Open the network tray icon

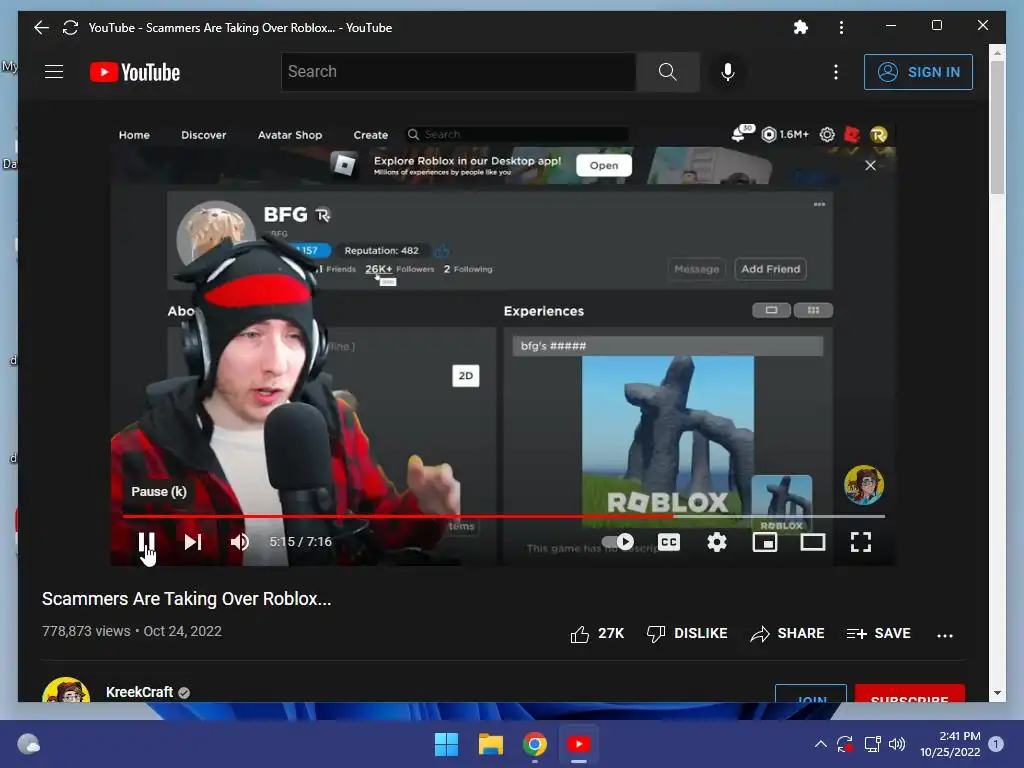pyautogui.click(x=872, y=744)
